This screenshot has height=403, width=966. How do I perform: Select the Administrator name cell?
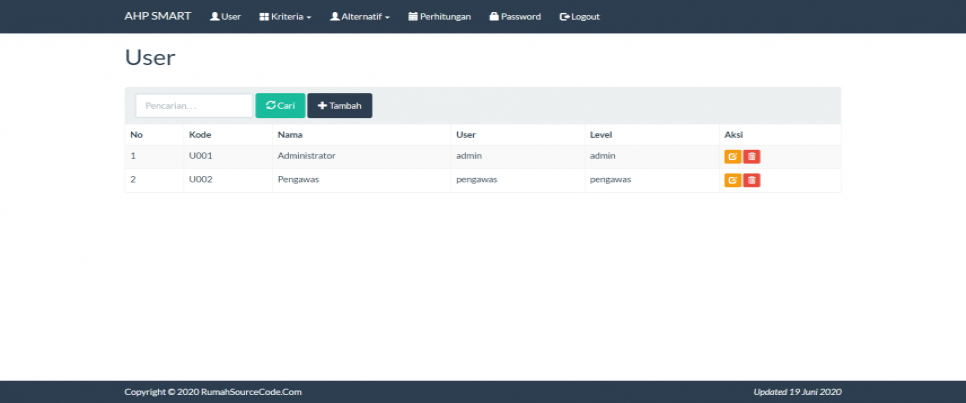click(362, 157)
